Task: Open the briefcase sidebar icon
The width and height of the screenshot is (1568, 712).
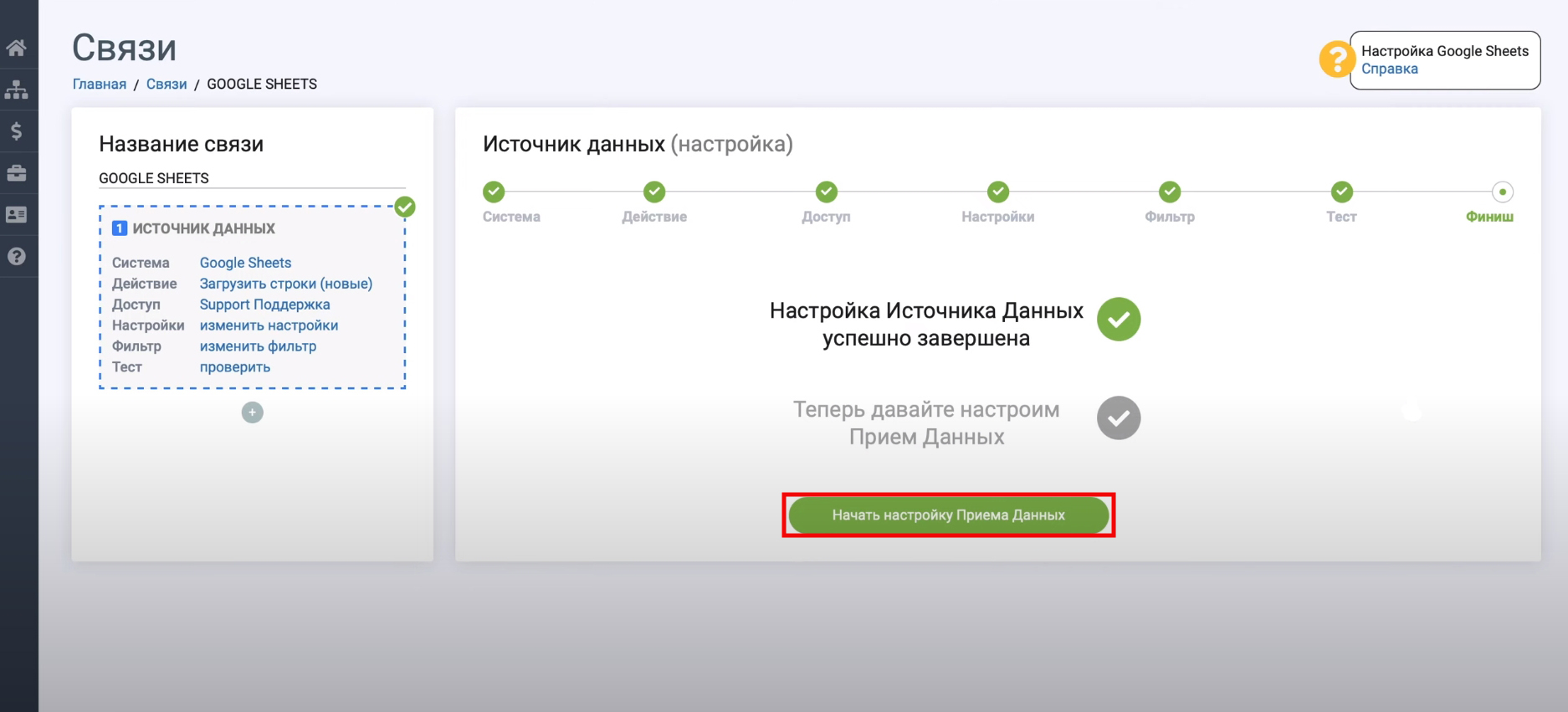Action: (17, 173)
